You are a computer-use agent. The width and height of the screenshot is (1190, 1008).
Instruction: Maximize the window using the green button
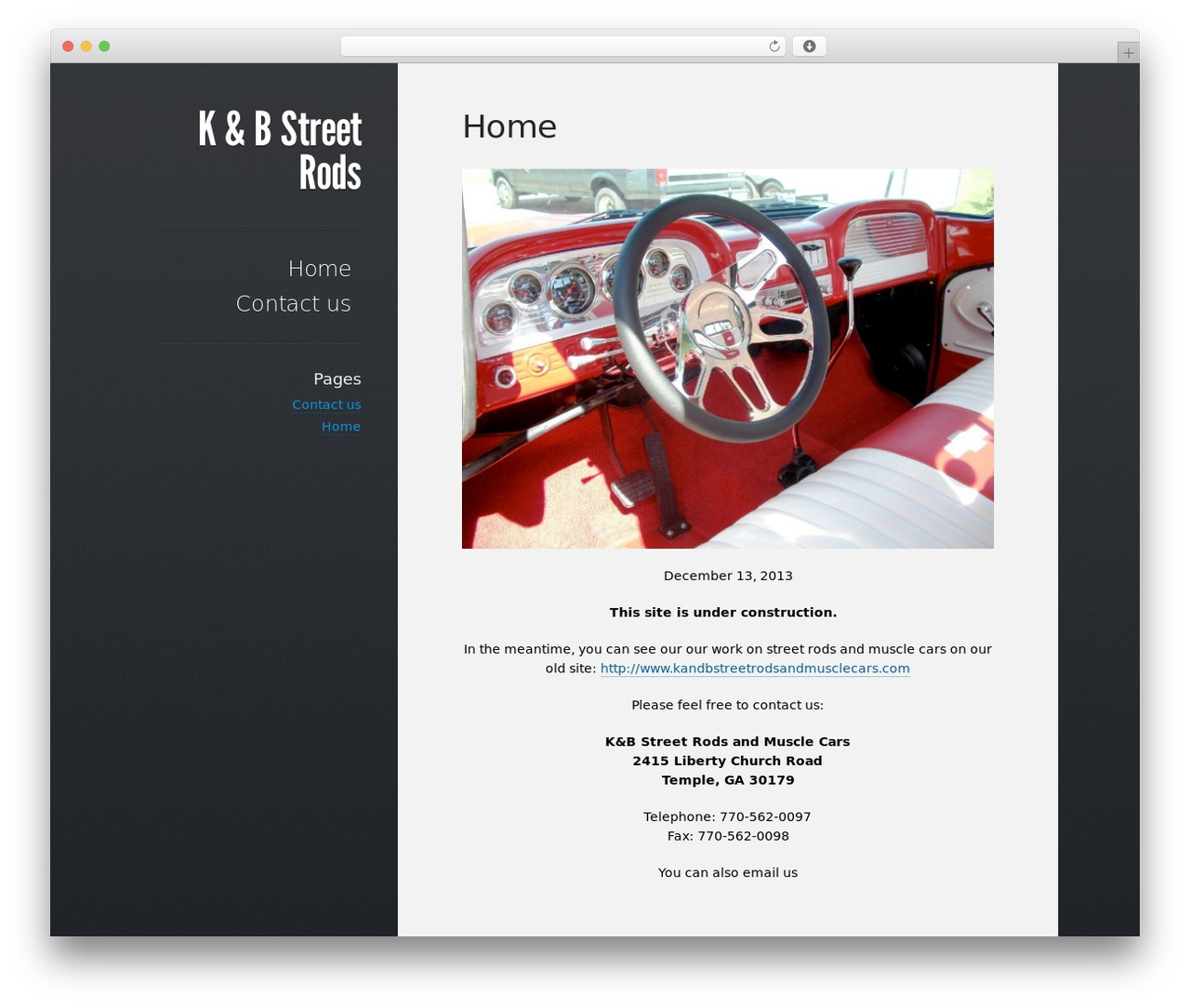104,46
